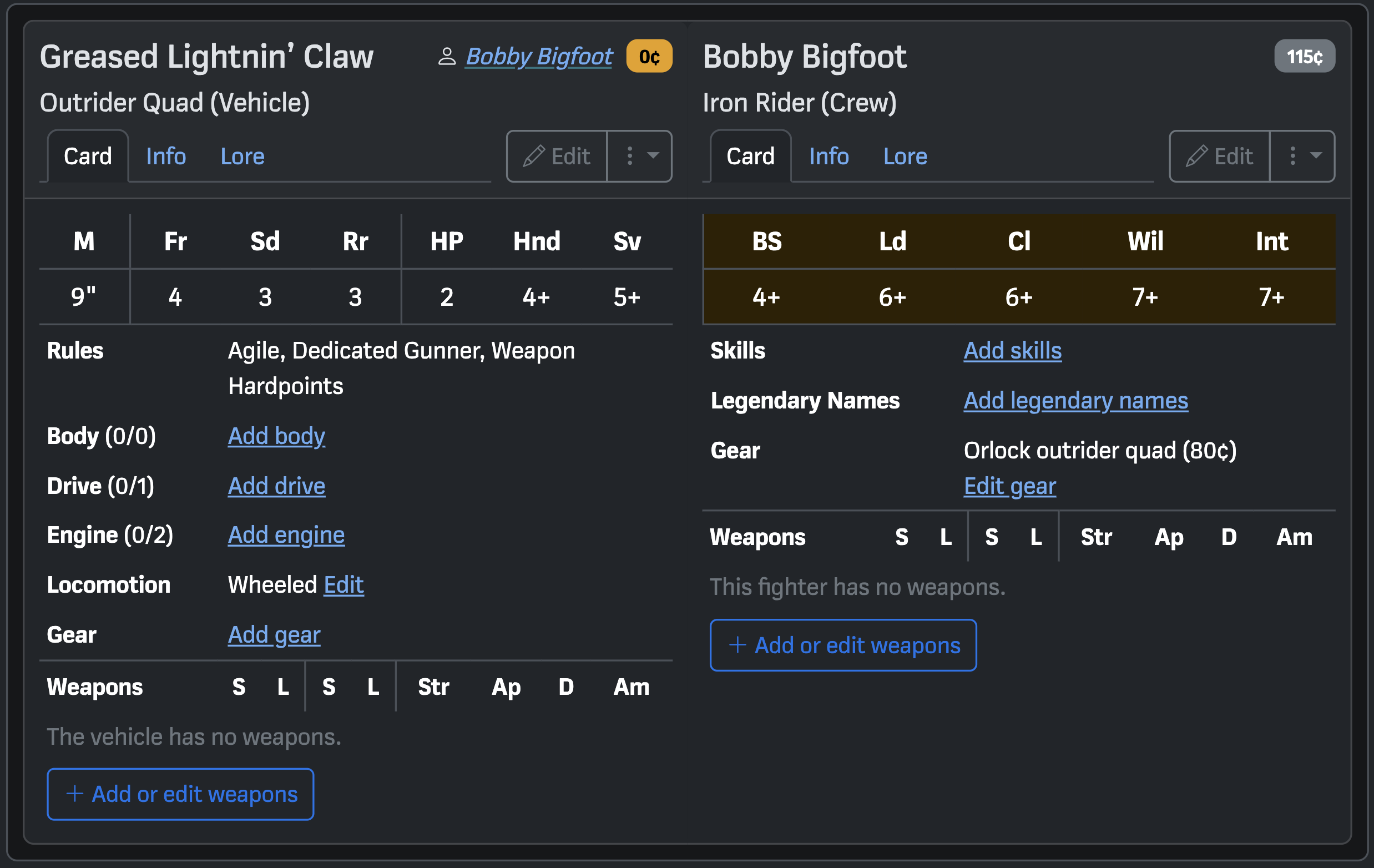The height and width of the screenshot is (868, 1374).
Task: Click Add gear link on vehicle card
Action: coord(275,634)
